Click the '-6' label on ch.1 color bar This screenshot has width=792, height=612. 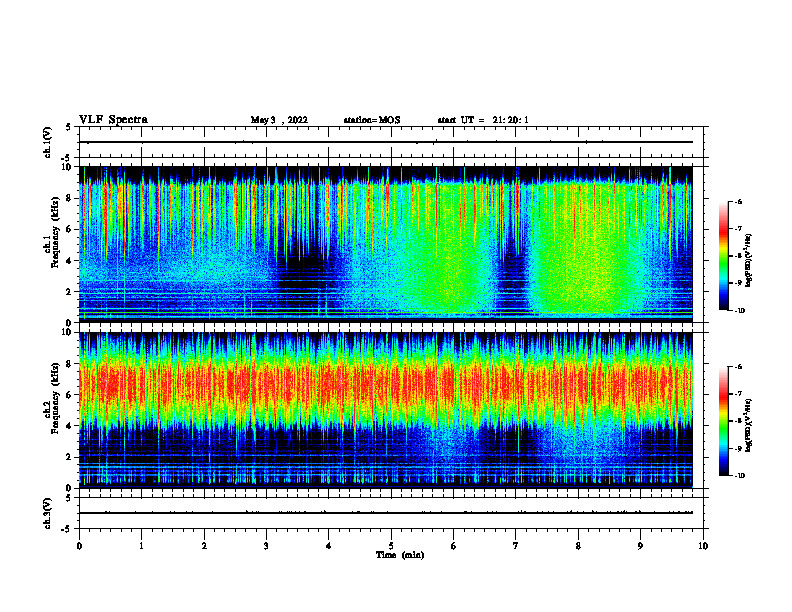(737, 202)
